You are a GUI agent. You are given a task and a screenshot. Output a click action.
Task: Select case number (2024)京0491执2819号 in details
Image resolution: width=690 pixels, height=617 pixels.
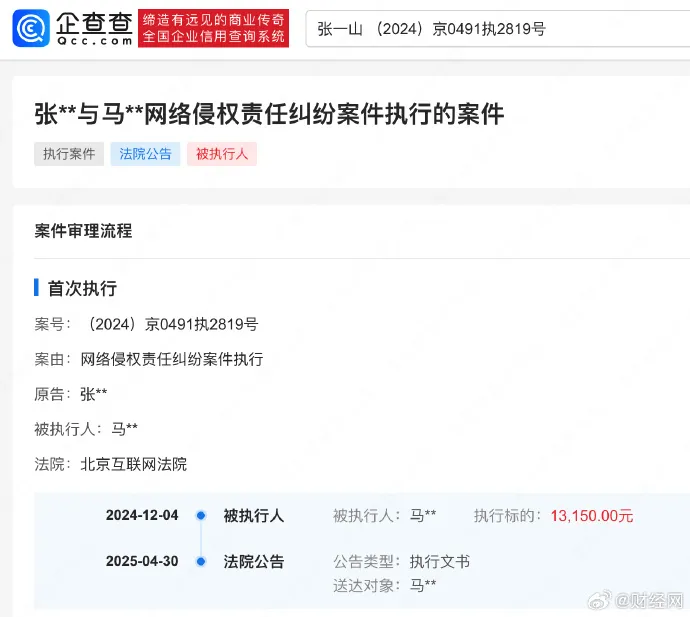[170, 324]
